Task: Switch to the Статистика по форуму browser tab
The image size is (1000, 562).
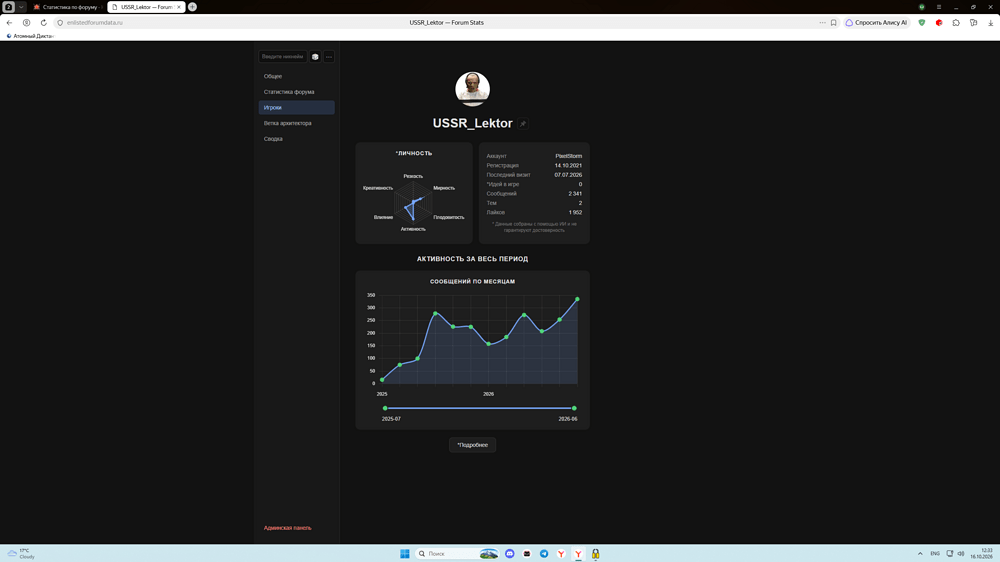Action: coord(68,7)
